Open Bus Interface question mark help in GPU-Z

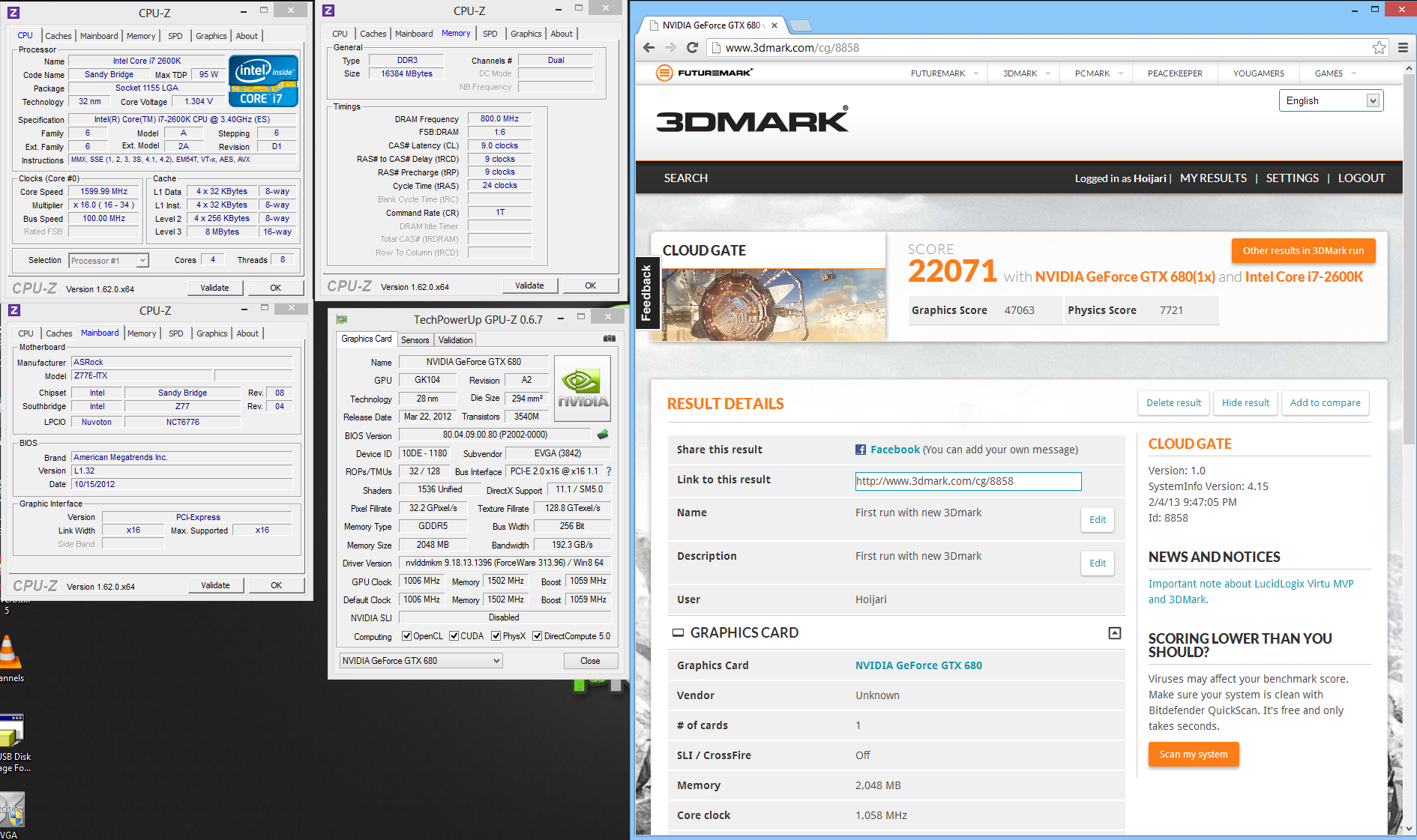click(608, 471)
